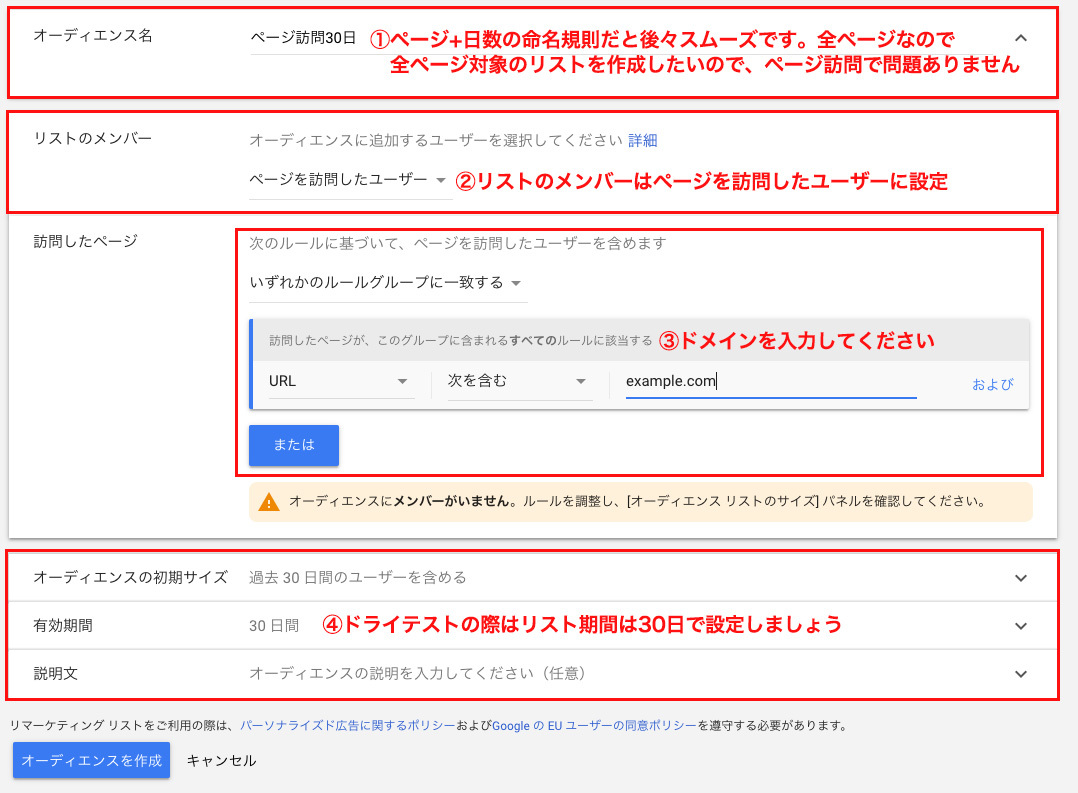Image resolution: width=1078 pixels, height=793 pixels.
Task: Expand the 説明文 section chevron
Action: point(1020,674)
